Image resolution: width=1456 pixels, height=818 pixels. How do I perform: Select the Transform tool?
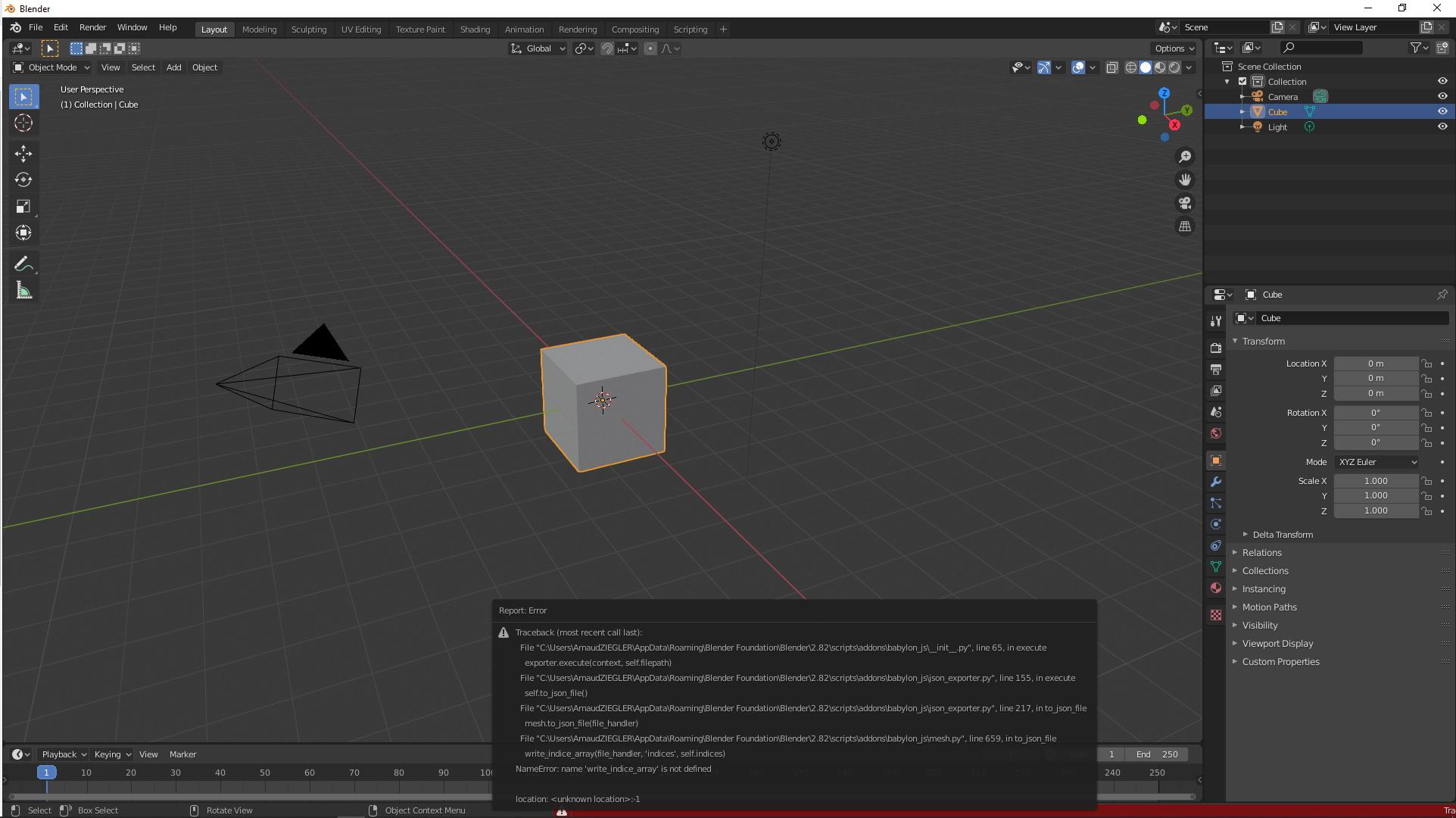coord(23,233)
